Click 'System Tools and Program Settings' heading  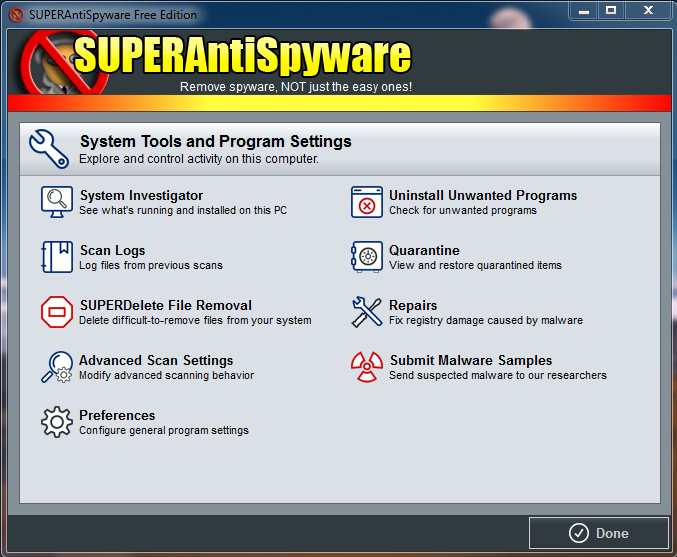(x=215, y=141)
